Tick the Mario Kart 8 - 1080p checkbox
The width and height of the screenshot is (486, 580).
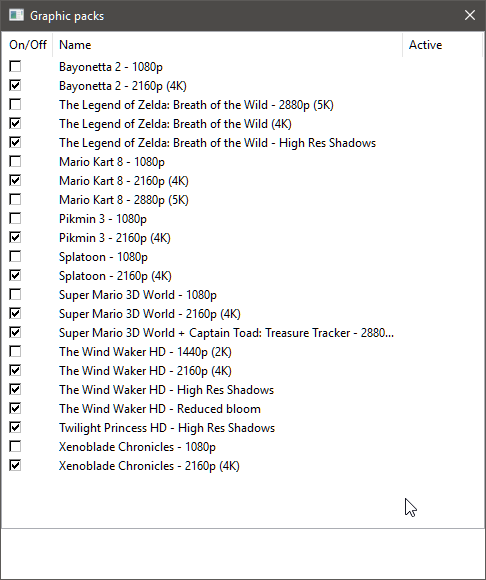click(15, 161)
